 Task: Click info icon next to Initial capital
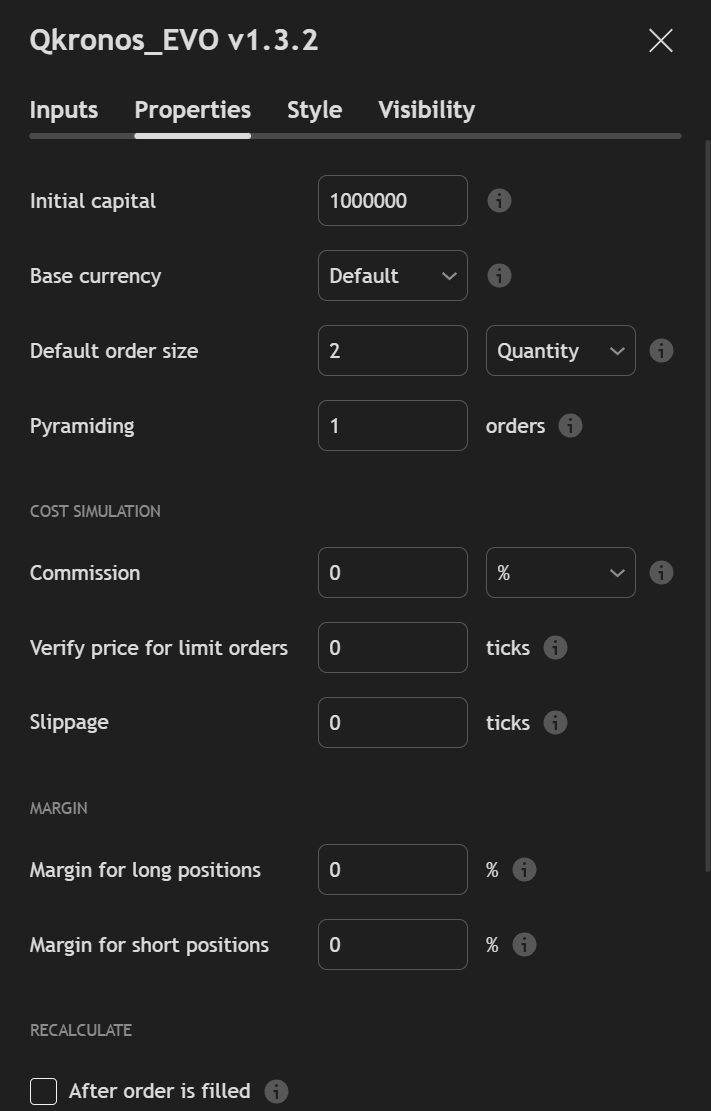[499, 201]
